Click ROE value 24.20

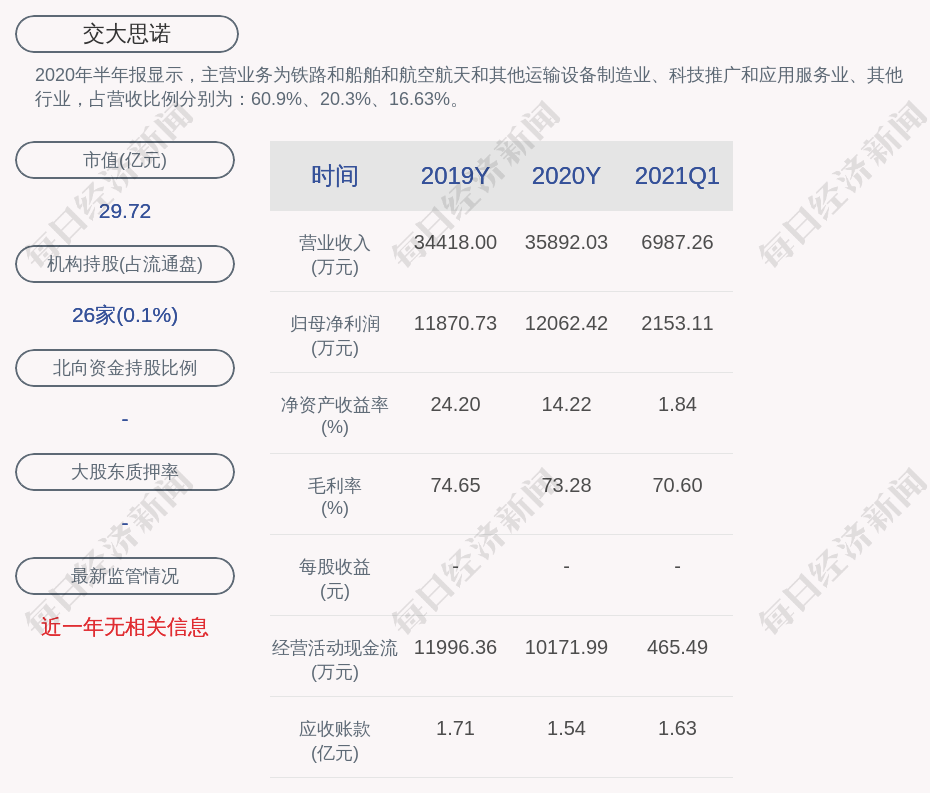tap(456, 405)
